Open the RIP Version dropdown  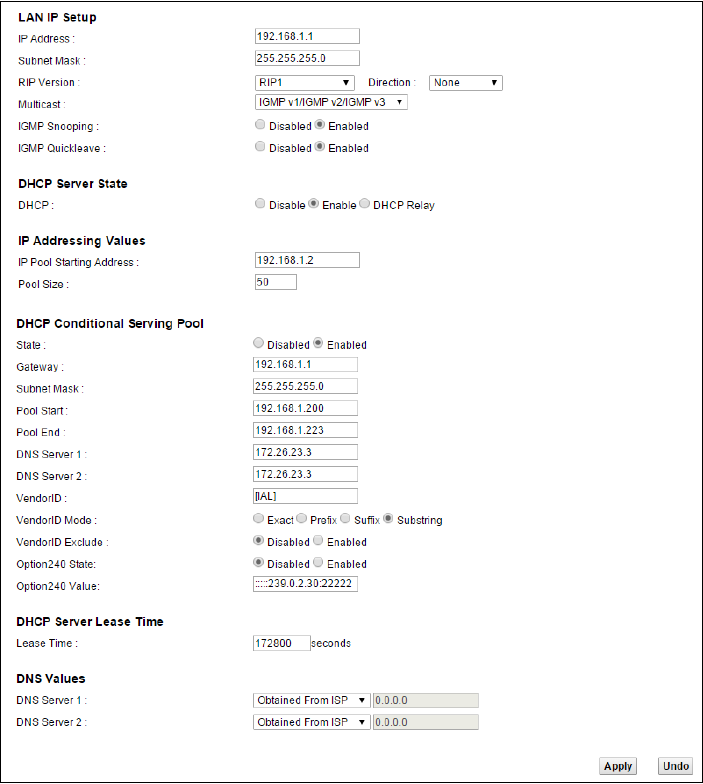(304, 82)
